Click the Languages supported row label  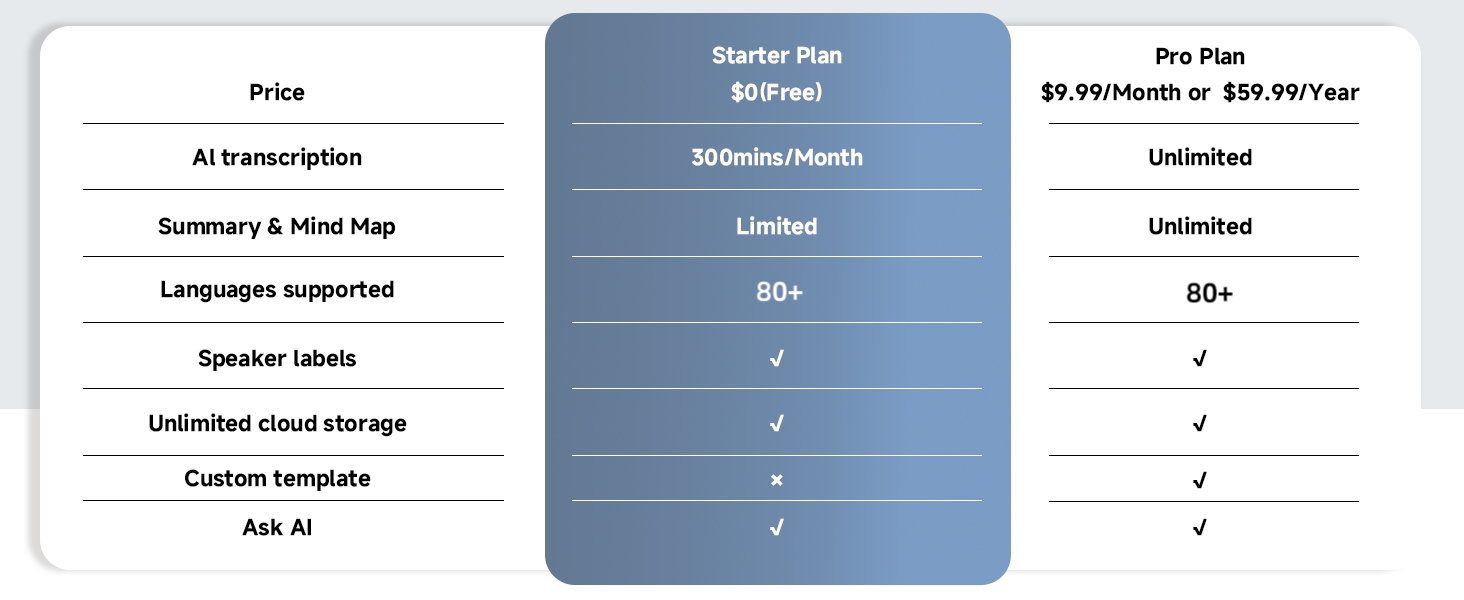277,290
